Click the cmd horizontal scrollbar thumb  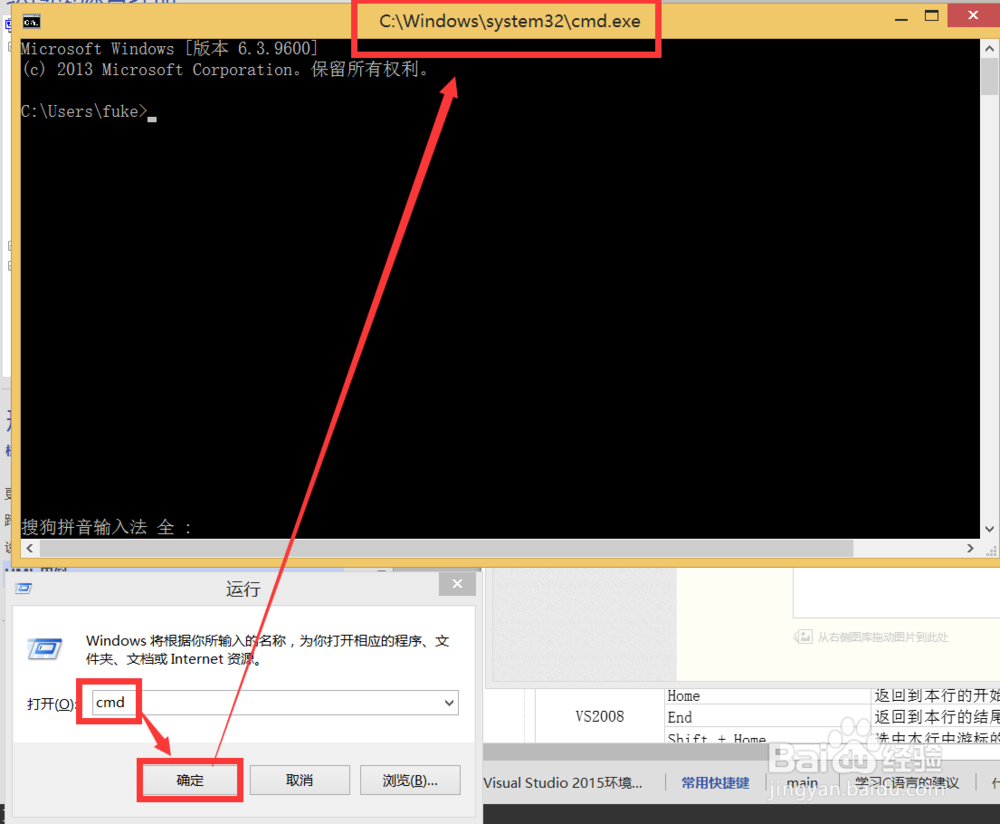[x=446, y=548]
